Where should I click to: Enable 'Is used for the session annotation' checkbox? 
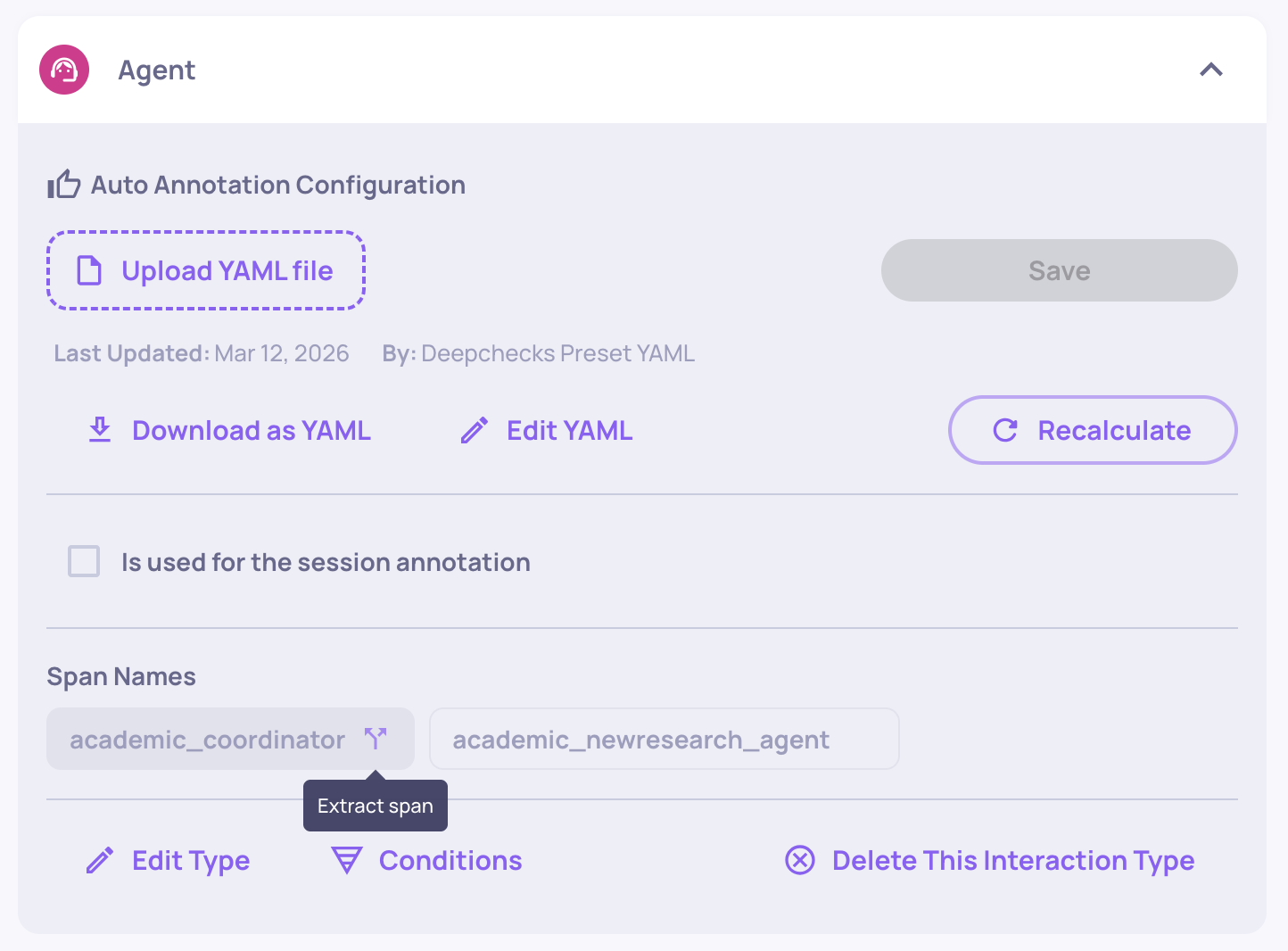pos(84,562)
